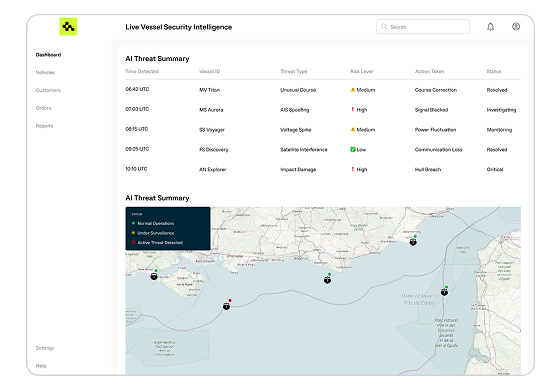Click in the Search input field
560x390 pixels.
(423, 26)
